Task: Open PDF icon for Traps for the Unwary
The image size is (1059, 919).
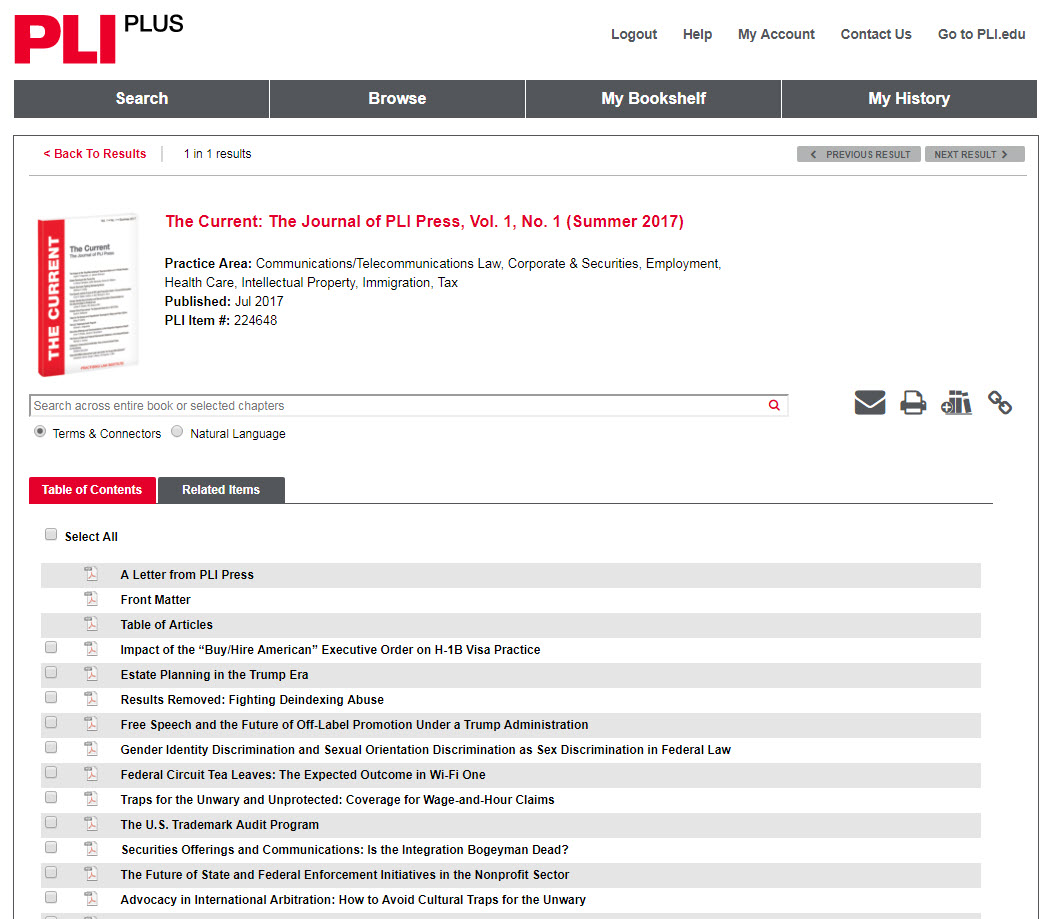Action: pos(91,799)
